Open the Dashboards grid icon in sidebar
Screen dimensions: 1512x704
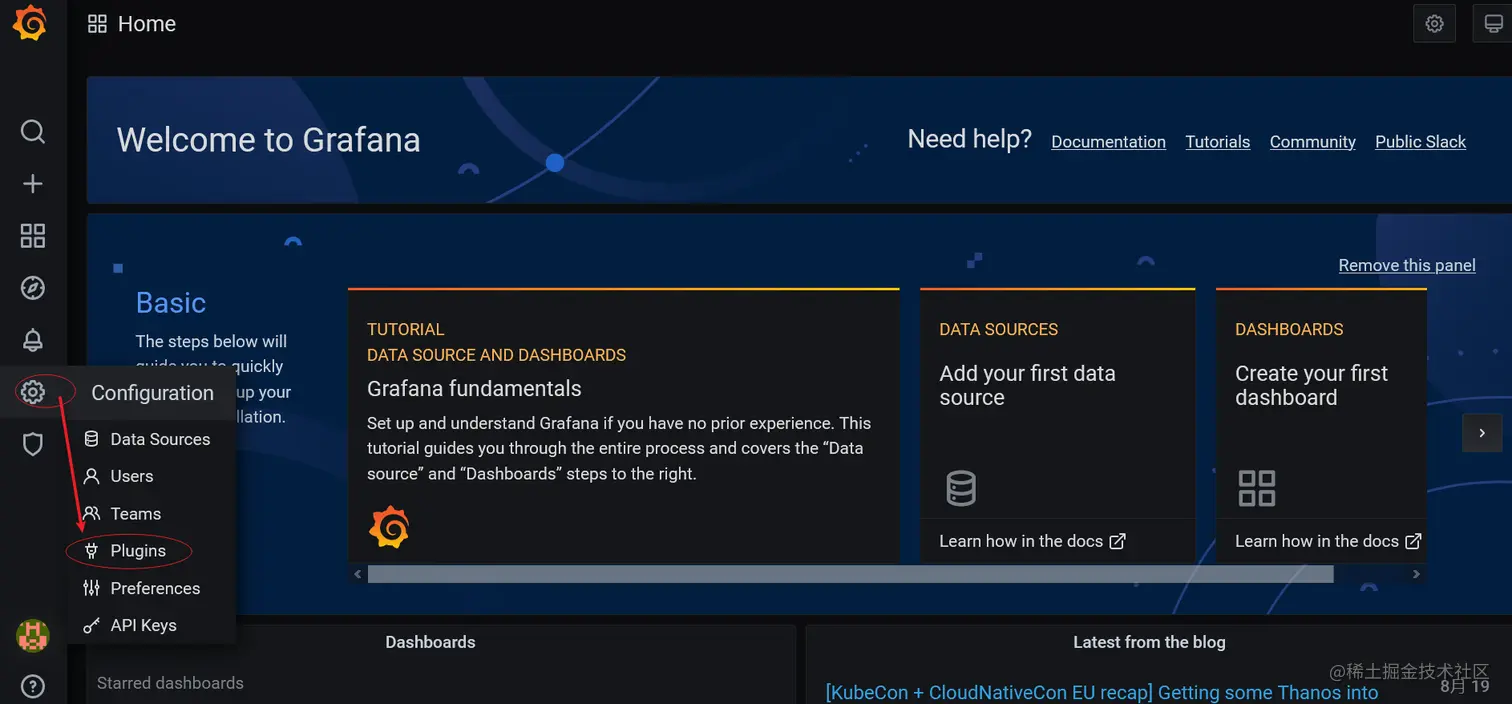pyautogui.click(x=32, y=235)
